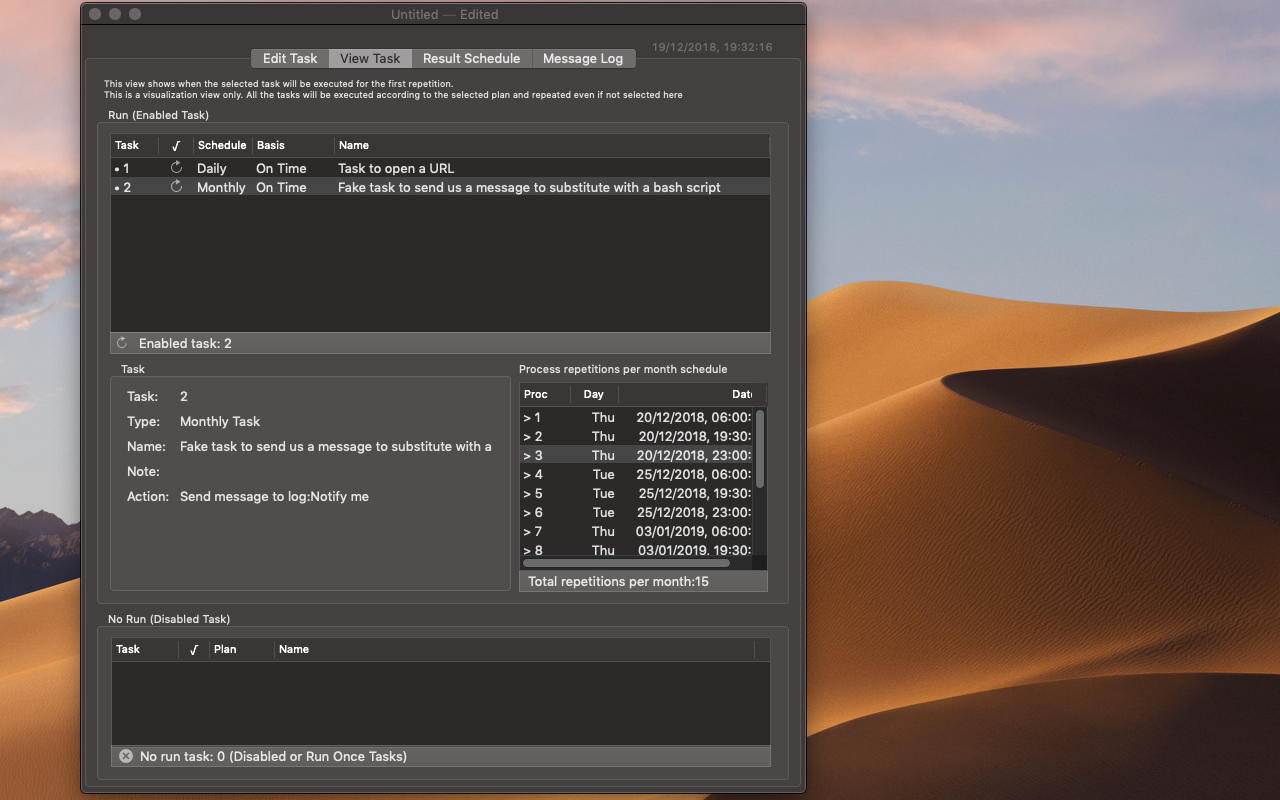This screenshot has width=1280, height=800.
Task: Select repetition > 3 Thu 20/12/2018 23:00
Action: (637, 455)
